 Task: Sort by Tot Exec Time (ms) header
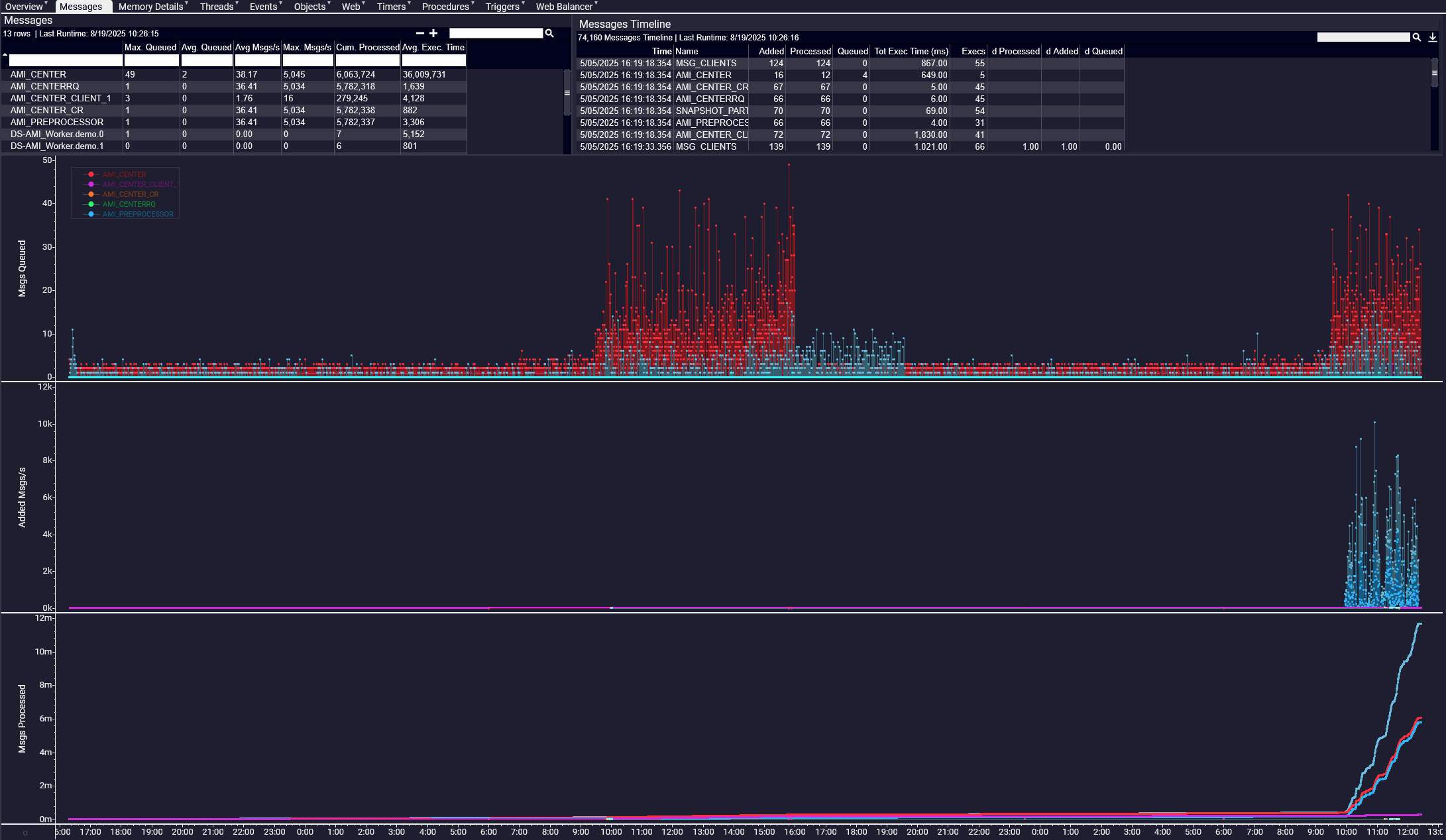tap(911, 52)
